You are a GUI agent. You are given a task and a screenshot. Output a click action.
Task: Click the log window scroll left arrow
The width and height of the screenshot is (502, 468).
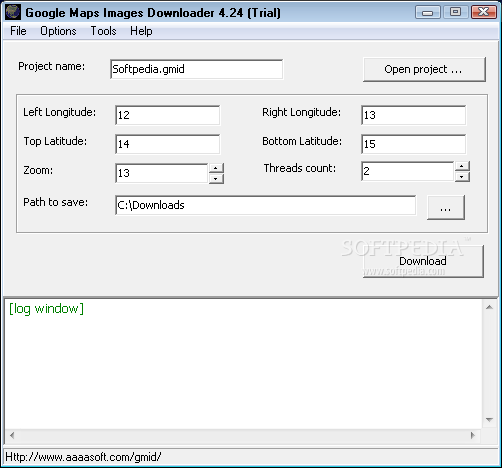[12, 435]
